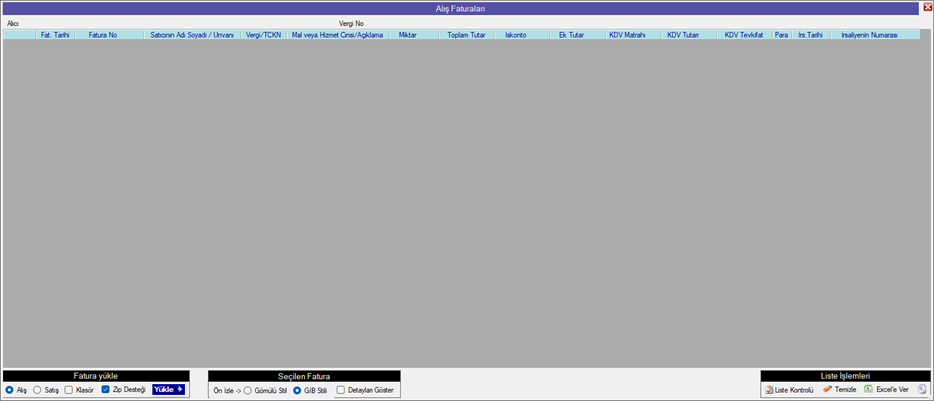Close the Alış Faturaları window

[927, 7]
